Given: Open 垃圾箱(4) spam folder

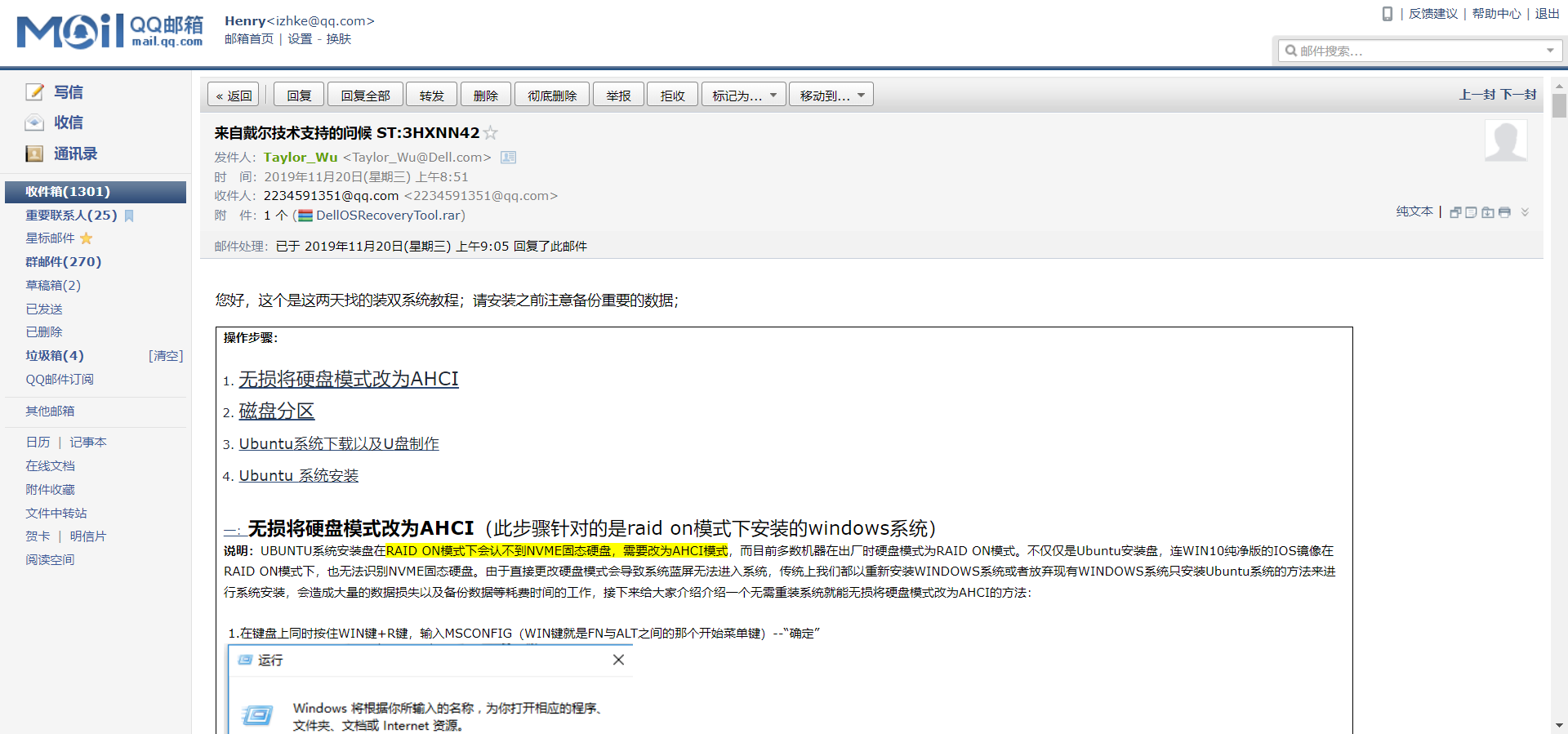Looking at the screenshot, I should (55, 356).
